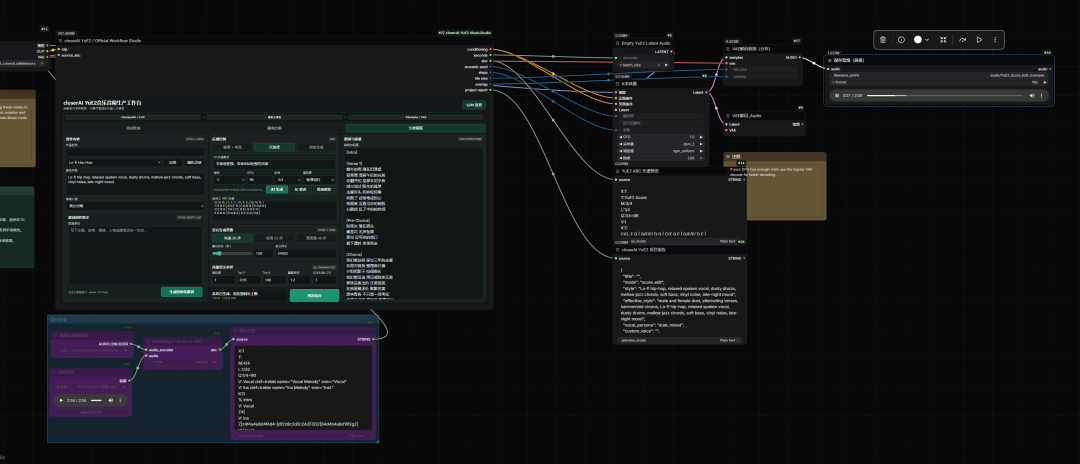
Task: Open the three-dot menu in the node toolbar
Action: pyautogui.click(x=995, y=40)
